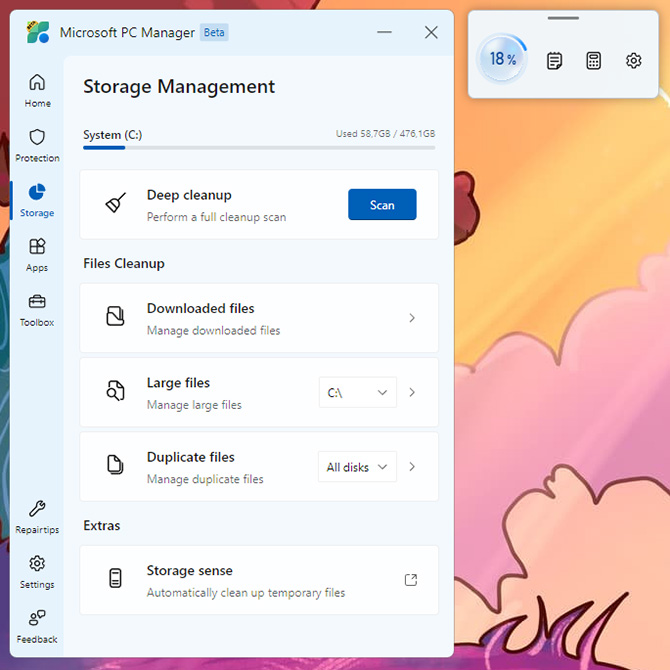Click the floating widget drag handle bar
Viewport: 670px width, 670px height.
pos(563,18)
